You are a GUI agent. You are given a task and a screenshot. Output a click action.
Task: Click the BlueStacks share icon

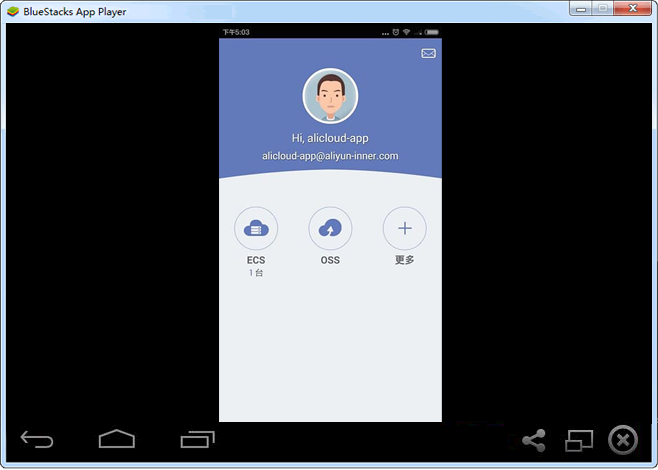[534, 440]
